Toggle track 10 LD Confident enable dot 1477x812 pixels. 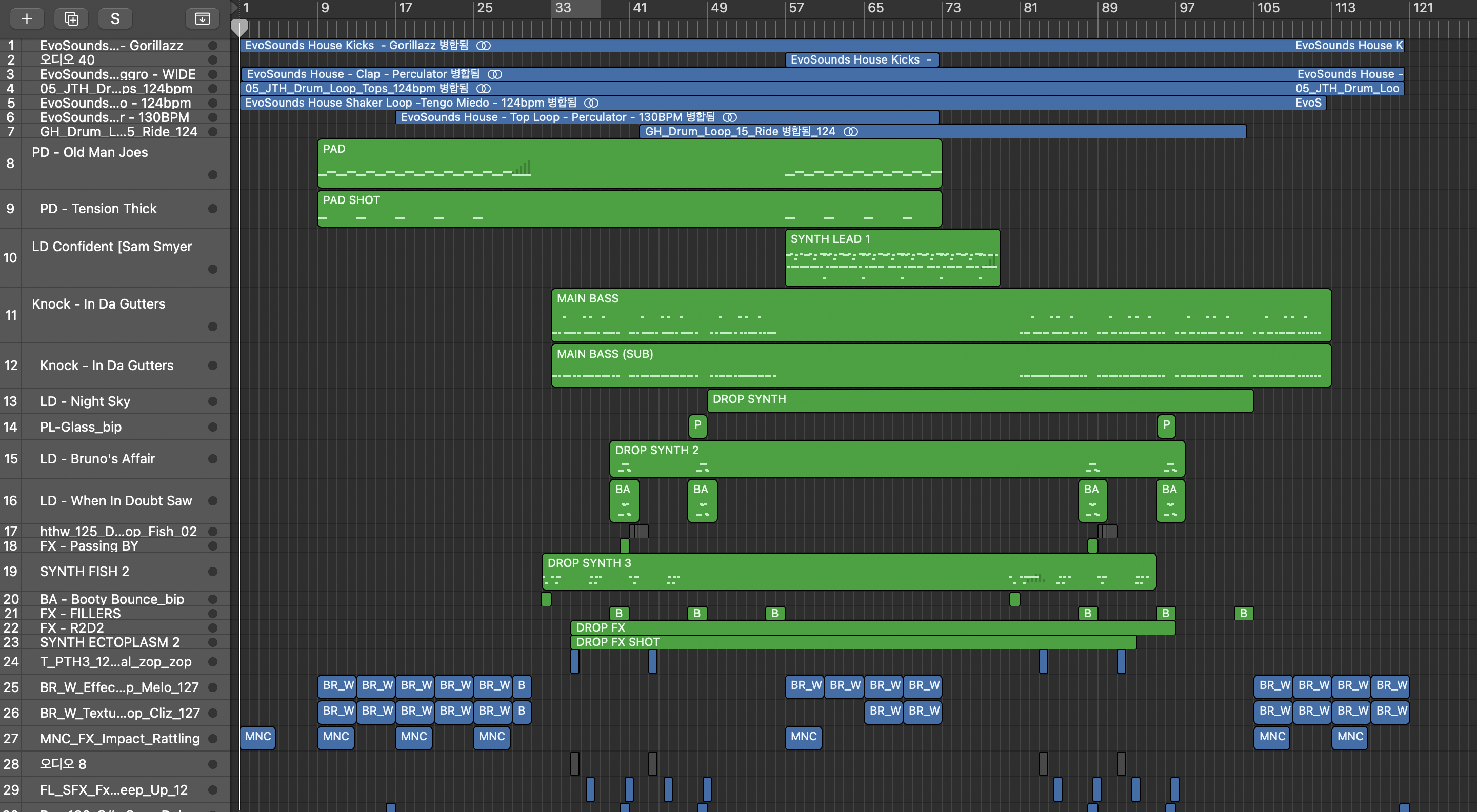tap(213, 269)
